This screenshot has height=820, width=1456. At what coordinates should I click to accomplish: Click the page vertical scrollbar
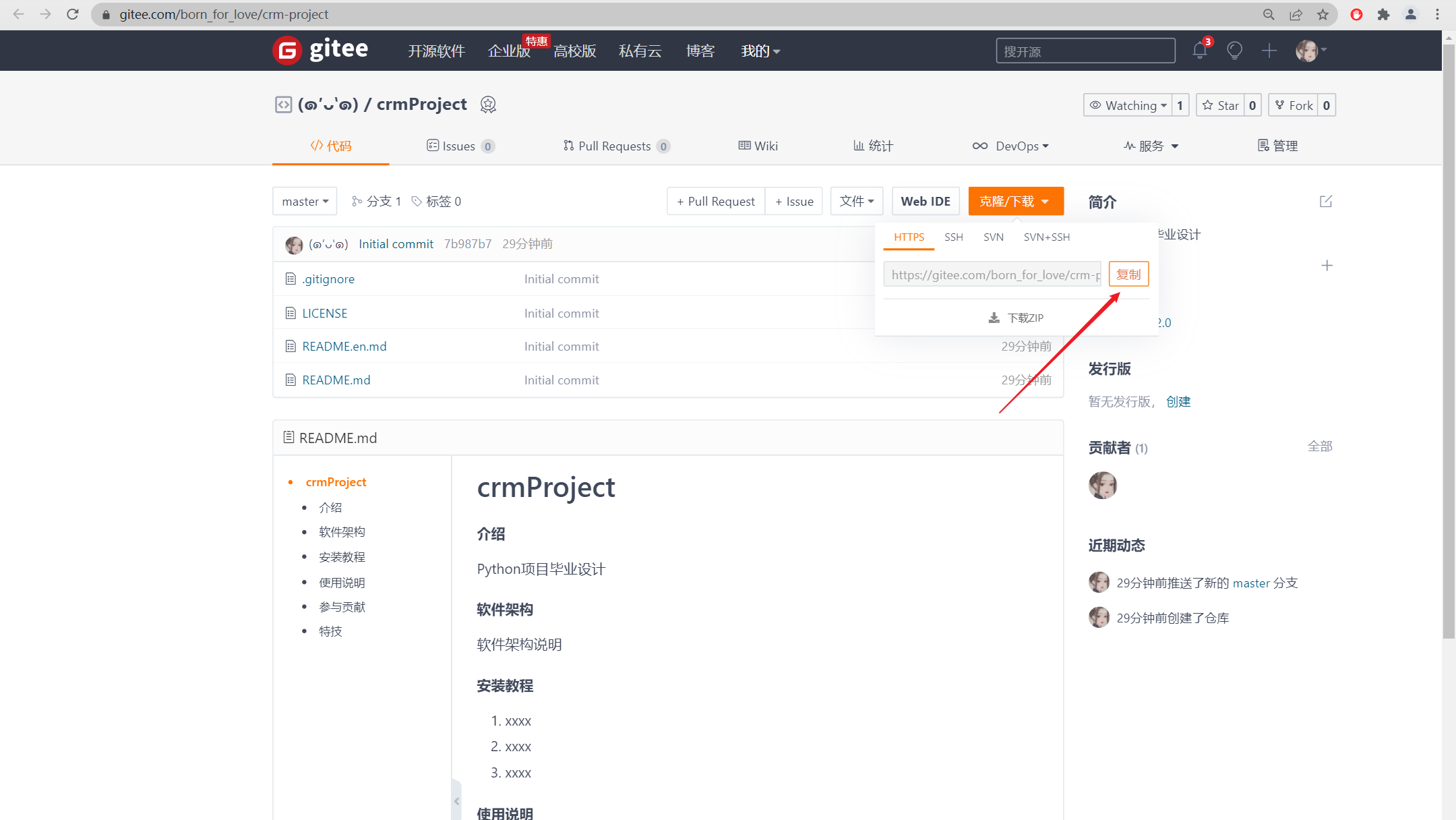pos(1449,337)
